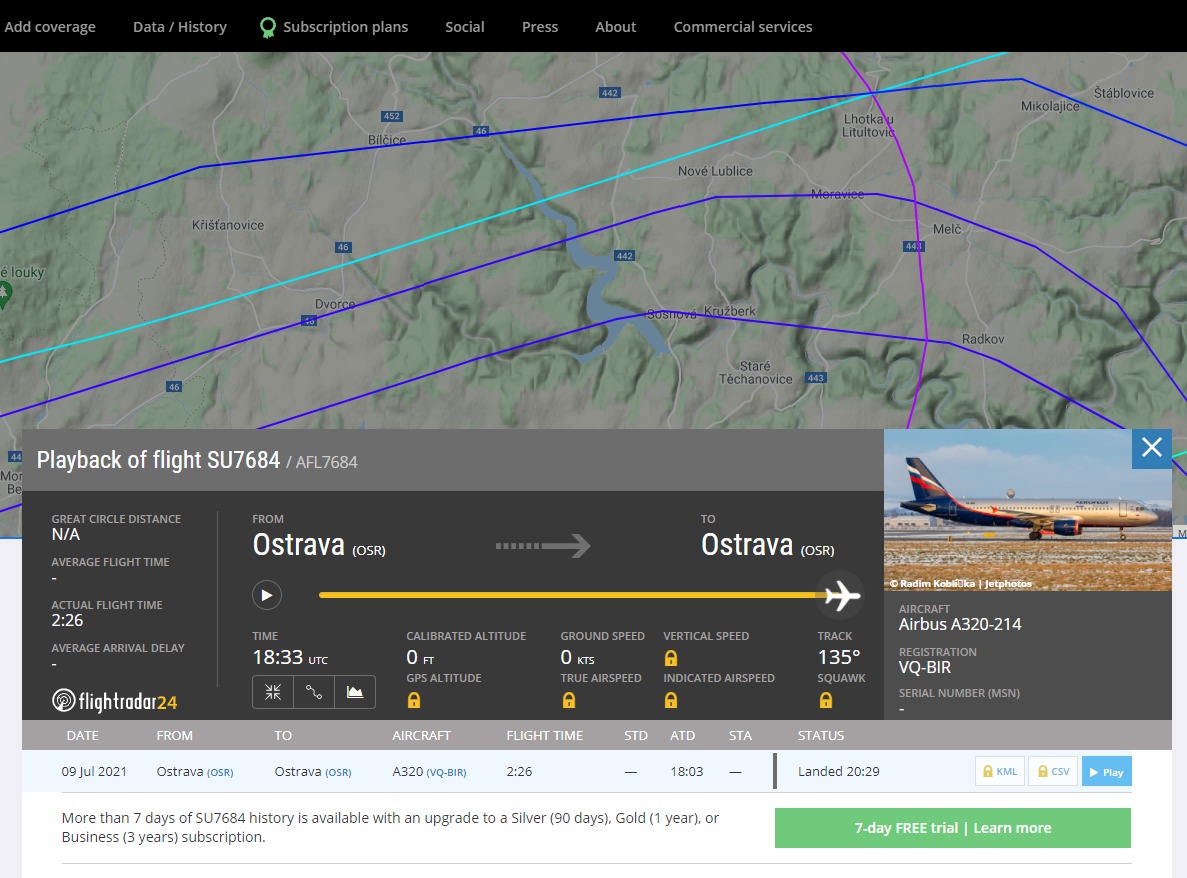Click the vertical speed lock icon

(x=671, y=658)
